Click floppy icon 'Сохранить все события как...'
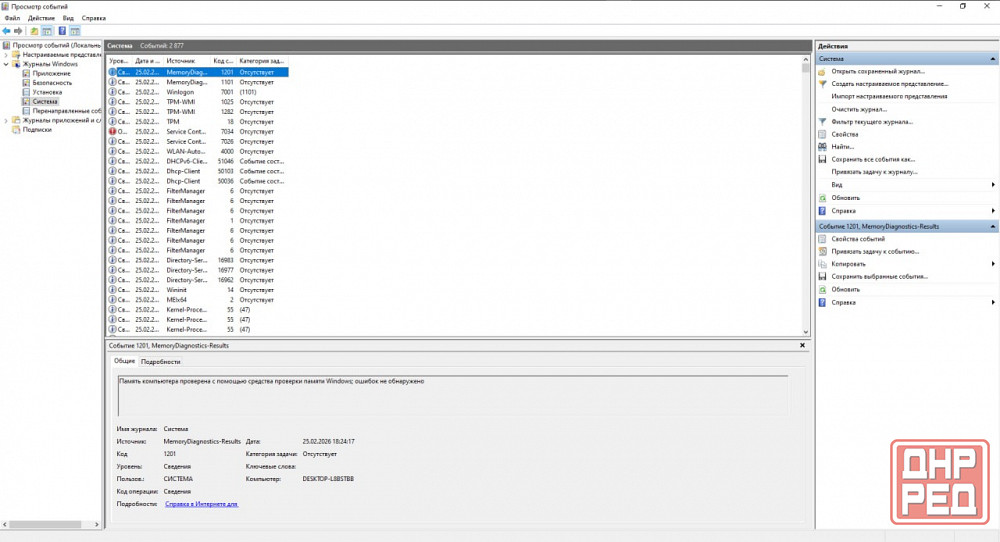Viewport: 1000px width, 542px height. tap(822, 159)
